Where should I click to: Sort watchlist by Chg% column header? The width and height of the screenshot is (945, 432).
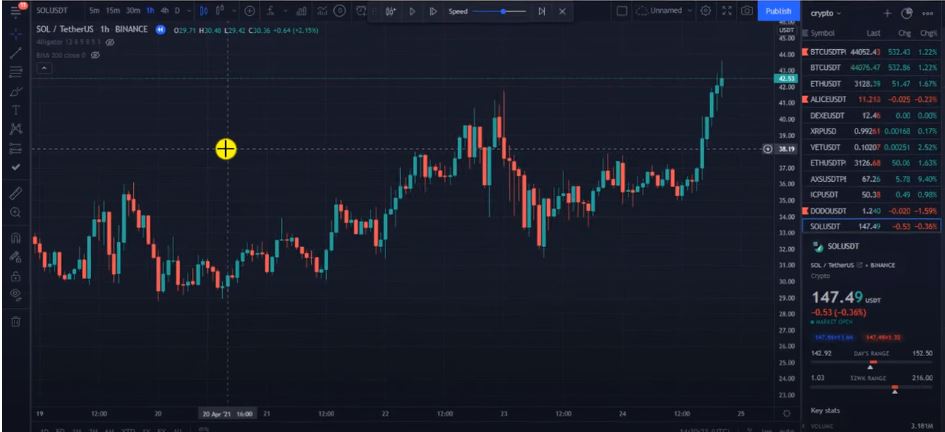pos(928,34)
